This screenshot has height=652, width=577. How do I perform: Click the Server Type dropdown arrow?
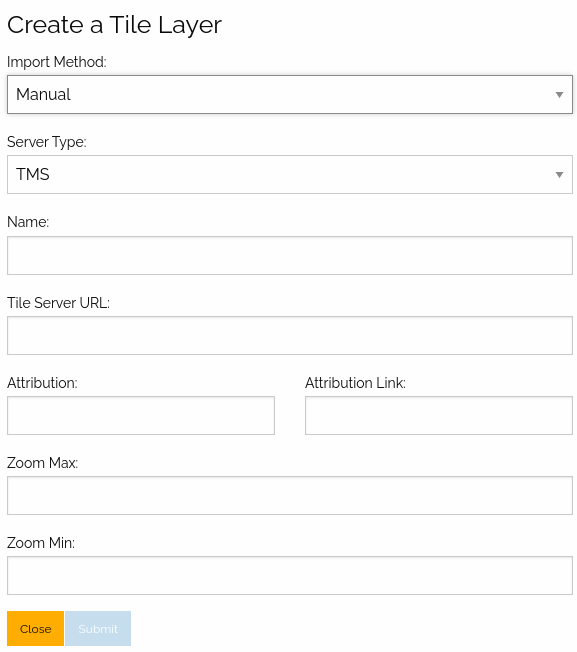[560, 175]
